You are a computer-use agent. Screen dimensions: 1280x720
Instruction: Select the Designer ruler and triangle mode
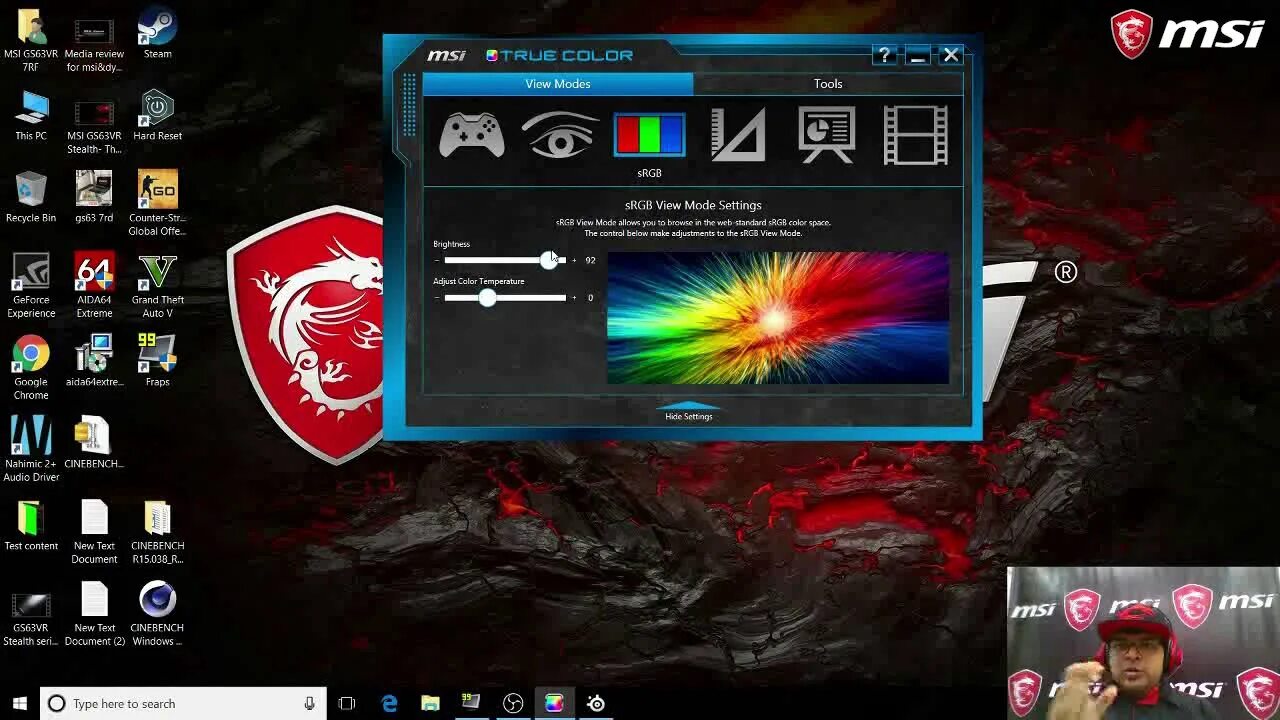[x=738, y=135]
